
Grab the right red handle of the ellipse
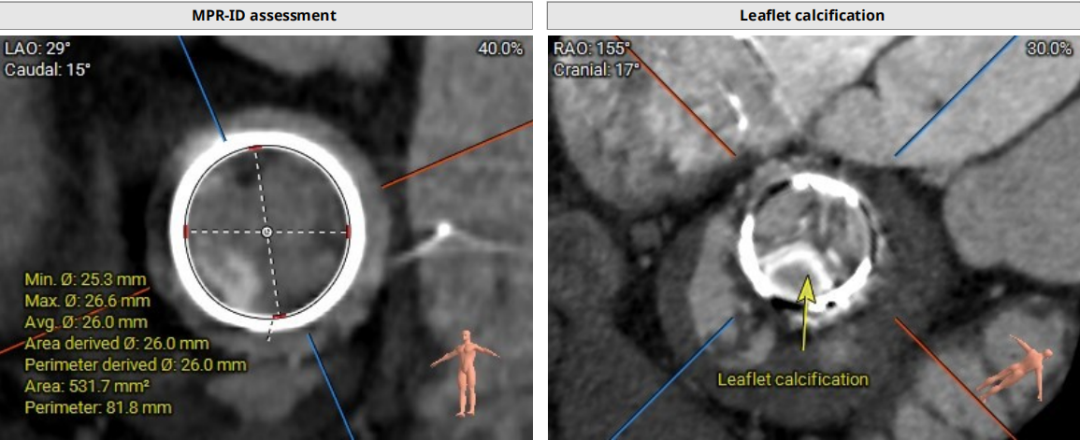coord(349,231)
